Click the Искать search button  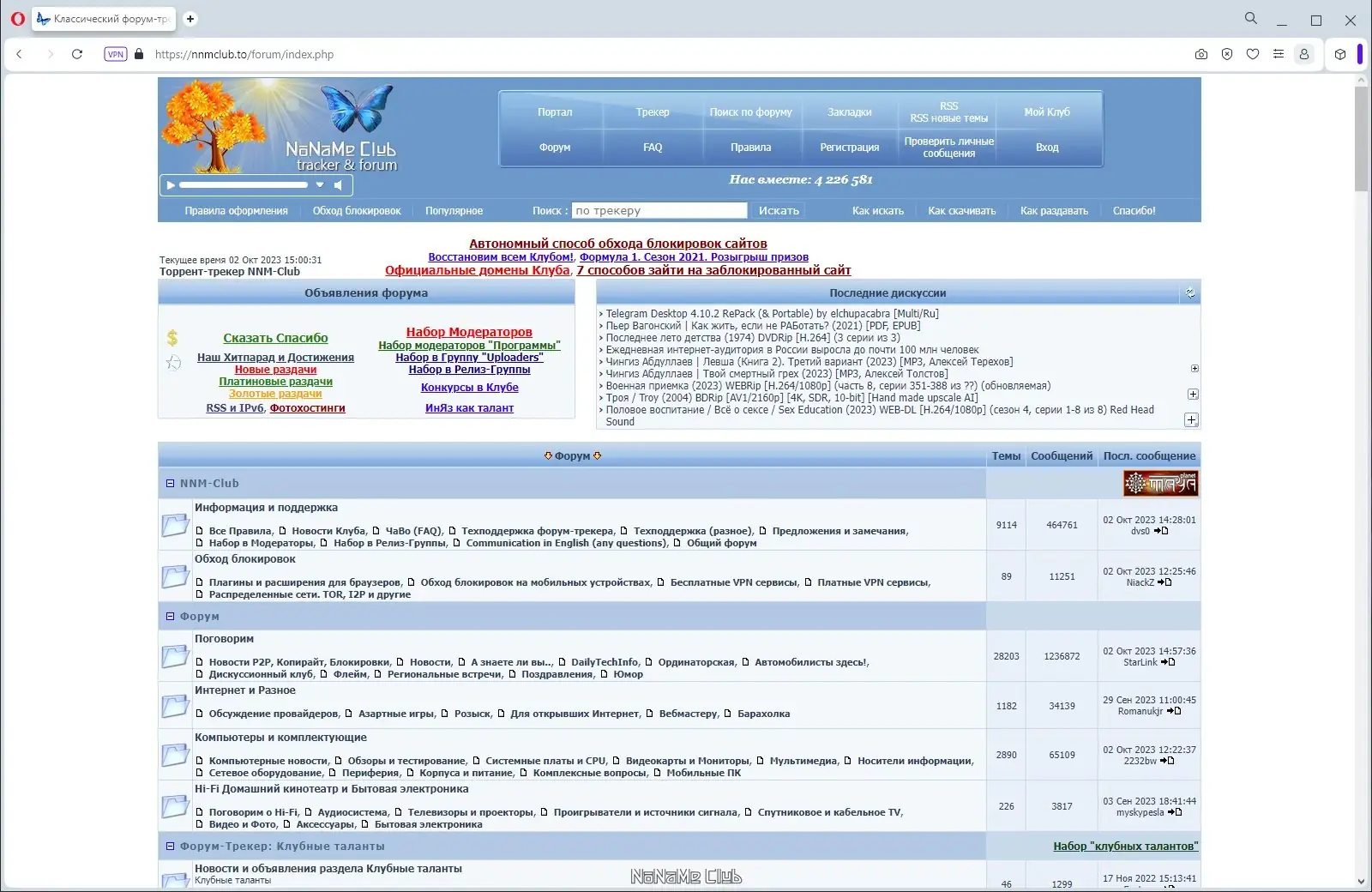click(779, 211)
